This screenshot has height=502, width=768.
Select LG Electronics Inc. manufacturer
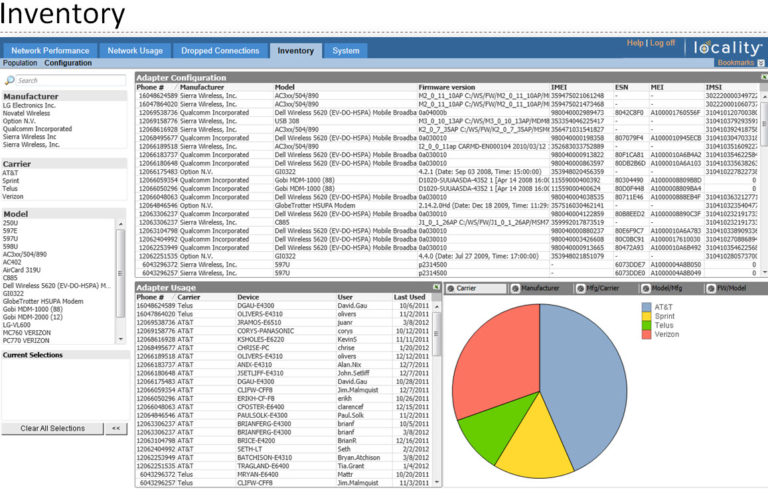pyautogui.click(x=29, y=105)
